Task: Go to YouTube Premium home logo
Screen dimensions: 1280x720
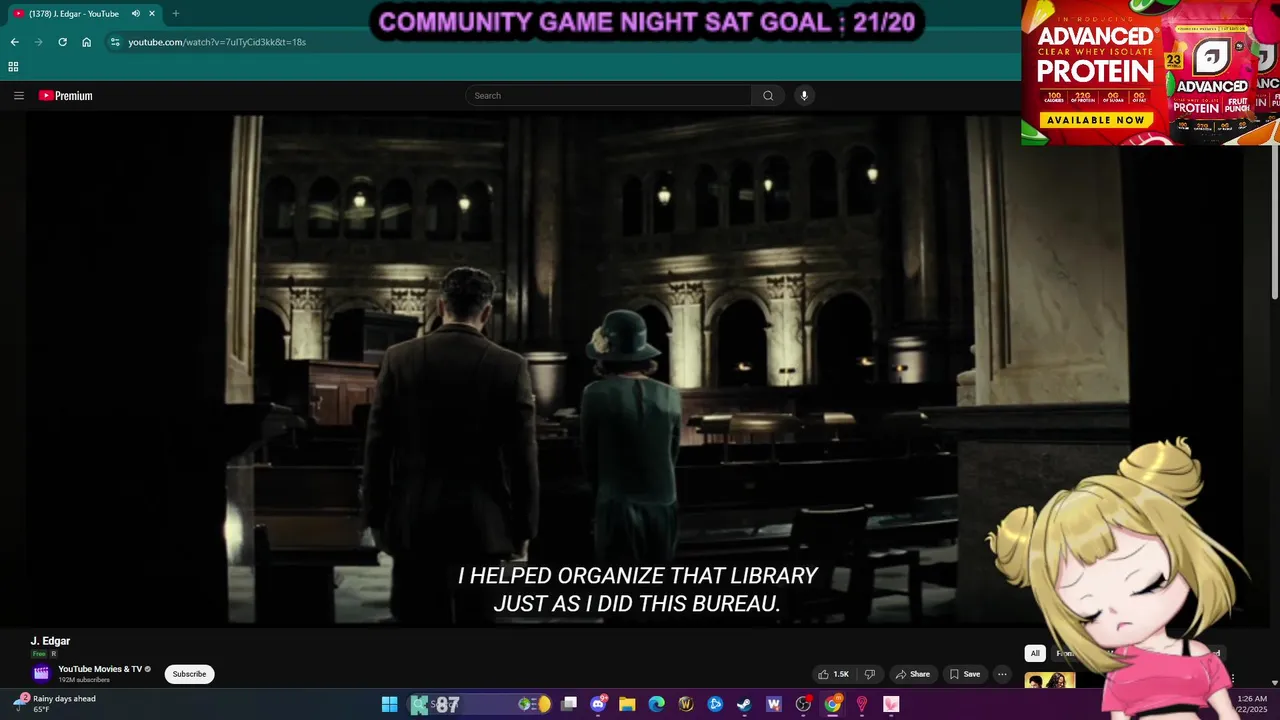Action: [66, 96]
